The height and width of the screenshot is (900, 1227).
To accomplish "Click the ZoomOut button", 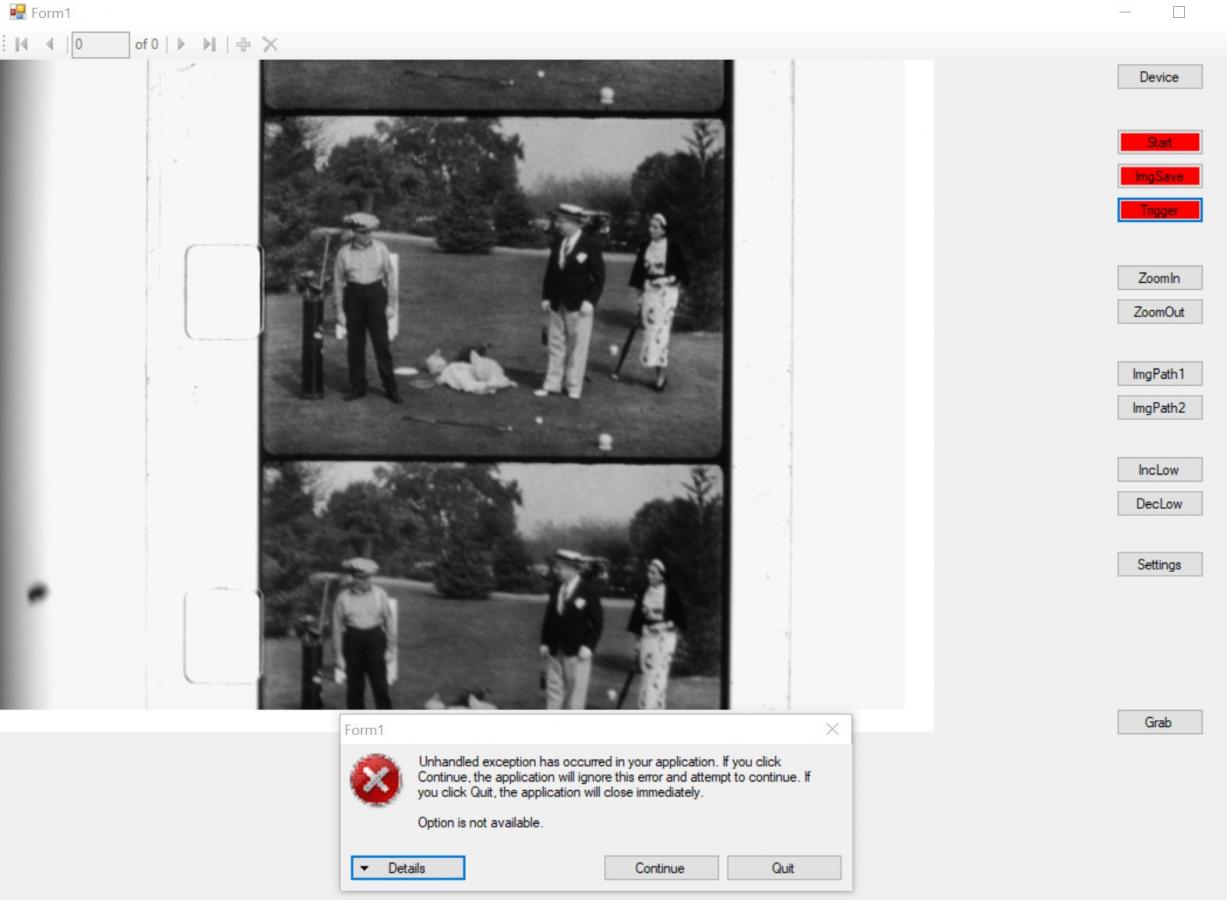I will (1159, 312).
